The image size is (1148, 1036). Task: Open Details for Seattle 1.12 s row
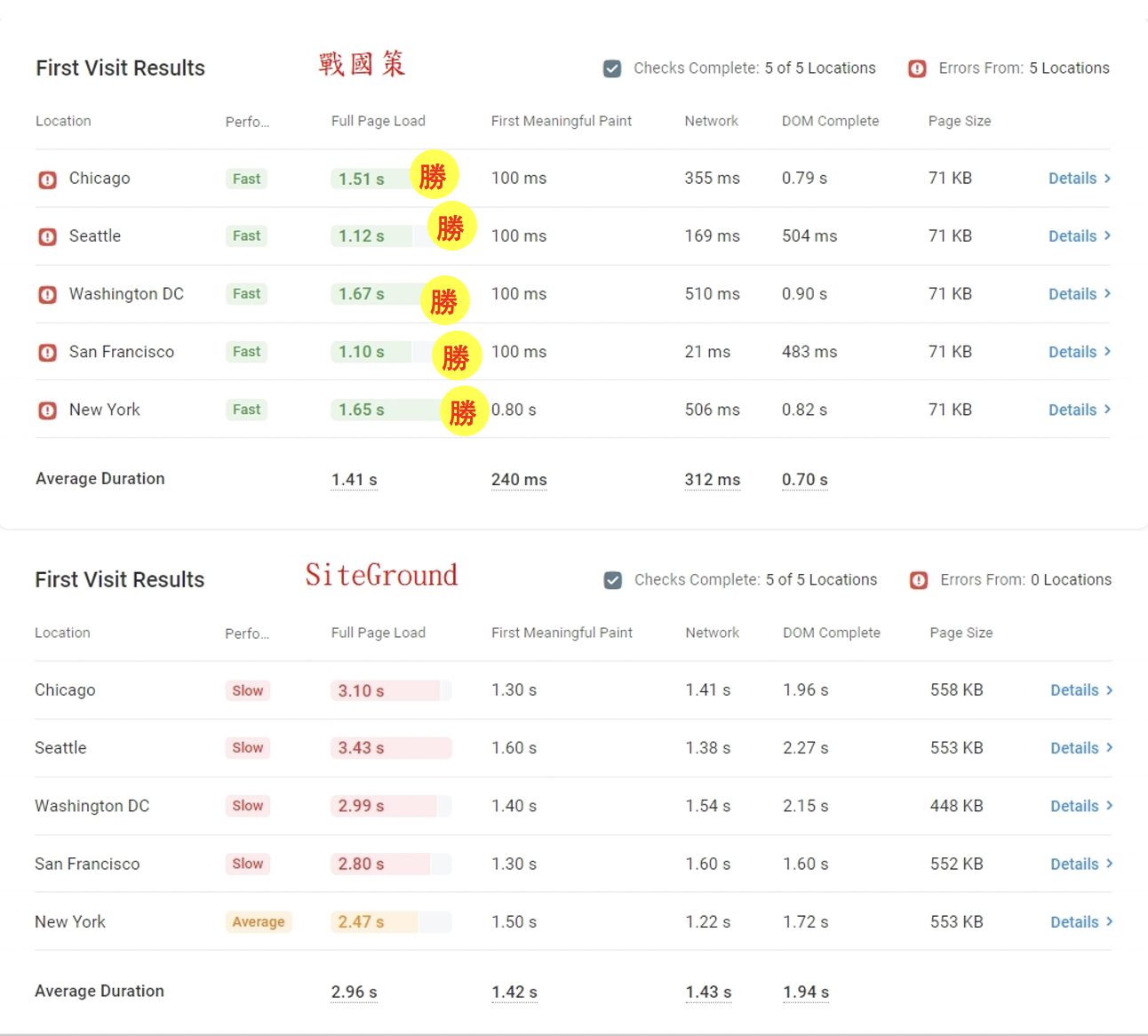point(1080,236)
